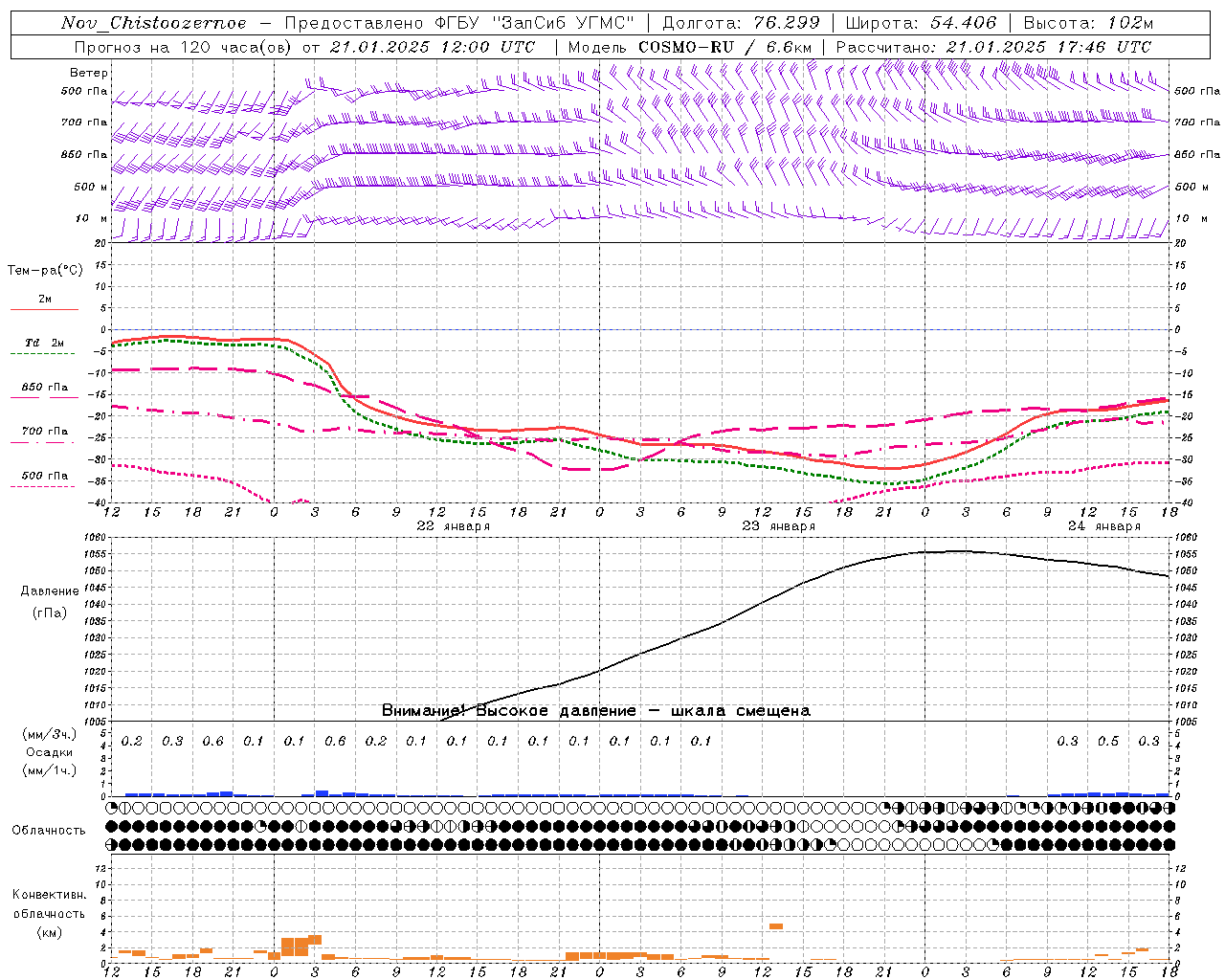The width and height of the screenshot is (1225, 980).
Task: Click the Осадки panel label
Action: coord(50,753)
